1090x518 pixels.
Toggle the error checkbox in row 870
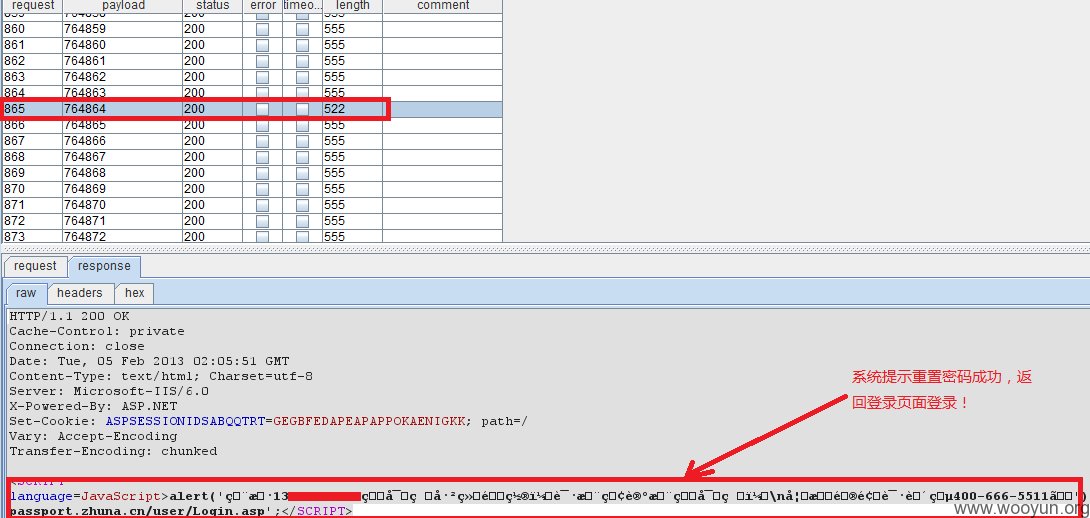pyautogui.click(x=262, y=189)
